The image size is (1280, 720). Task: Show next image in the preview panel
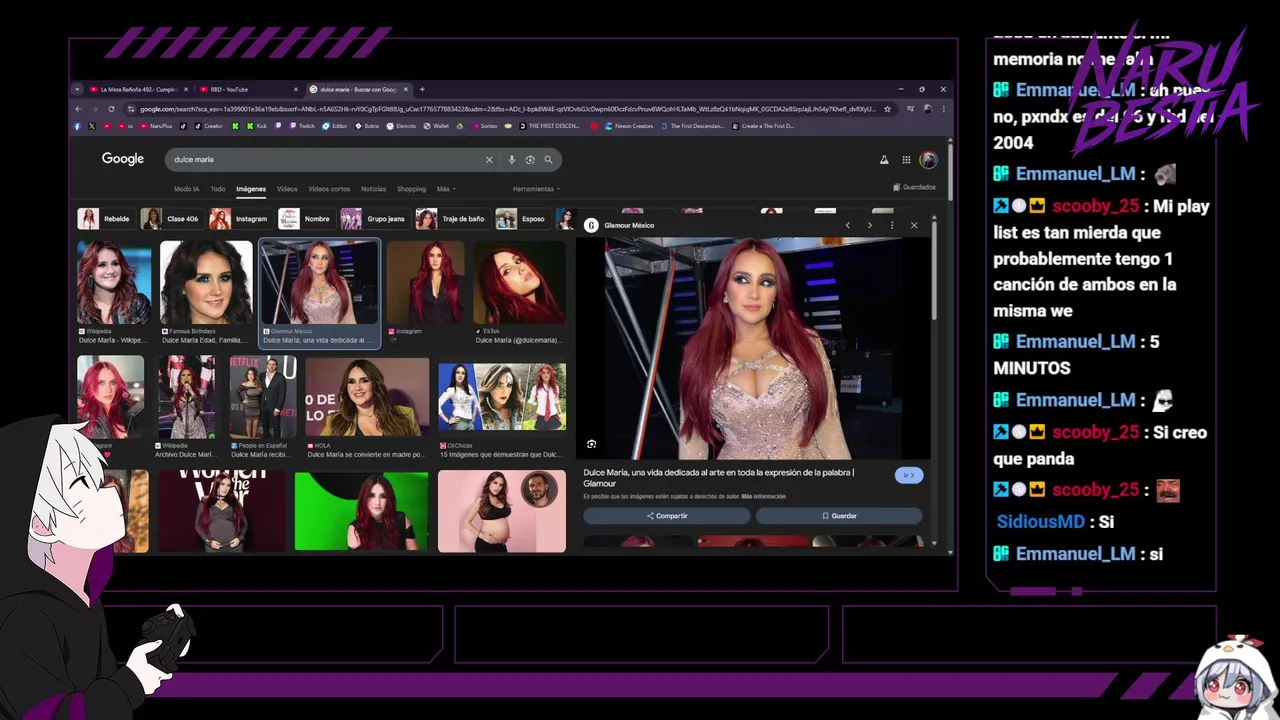(869, 225)
